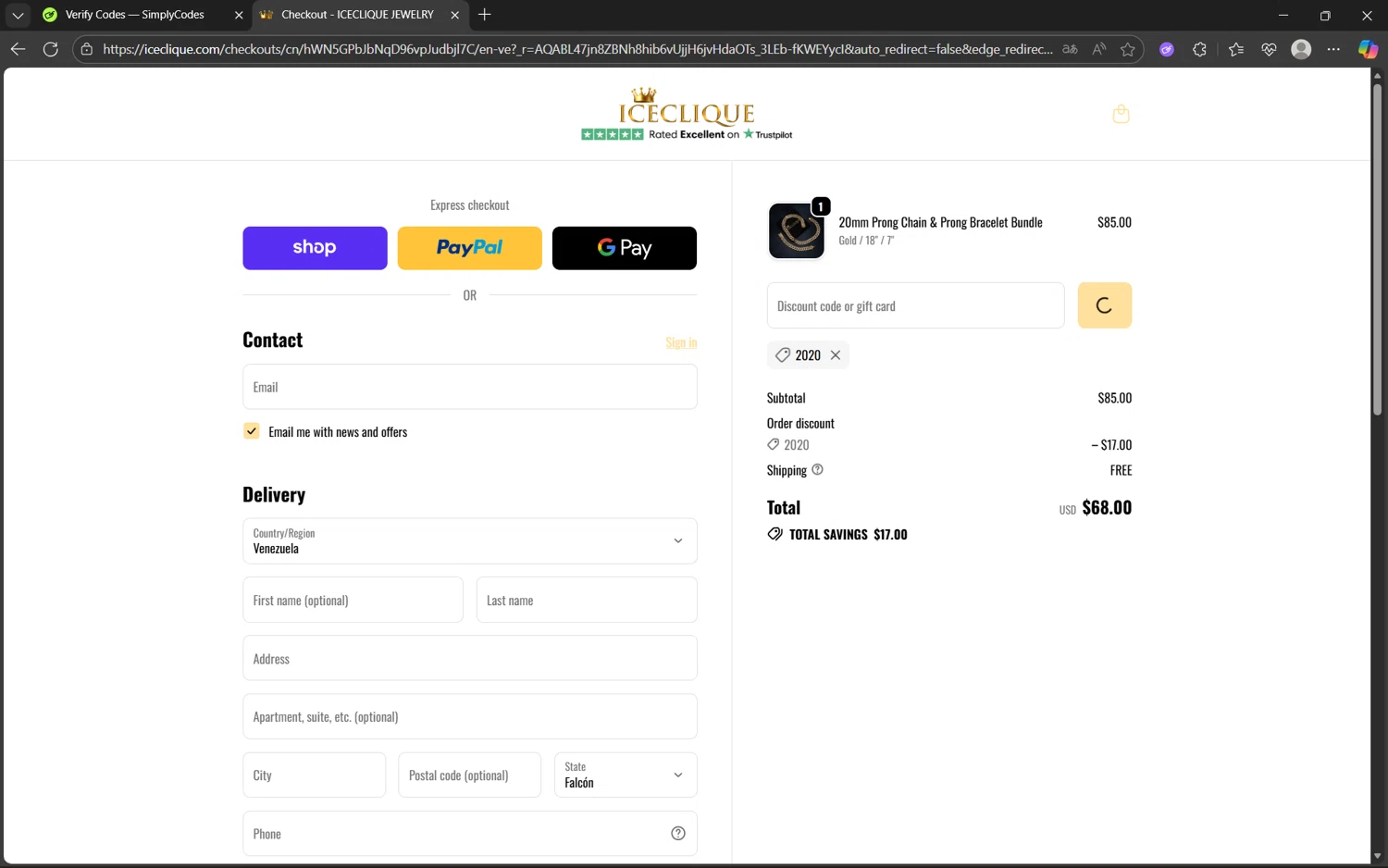The height and width of the screenshot is (868, 1388).
Task: Toggle Email me with news and offers
Action: pyautogui.click(x=251, y=431)
